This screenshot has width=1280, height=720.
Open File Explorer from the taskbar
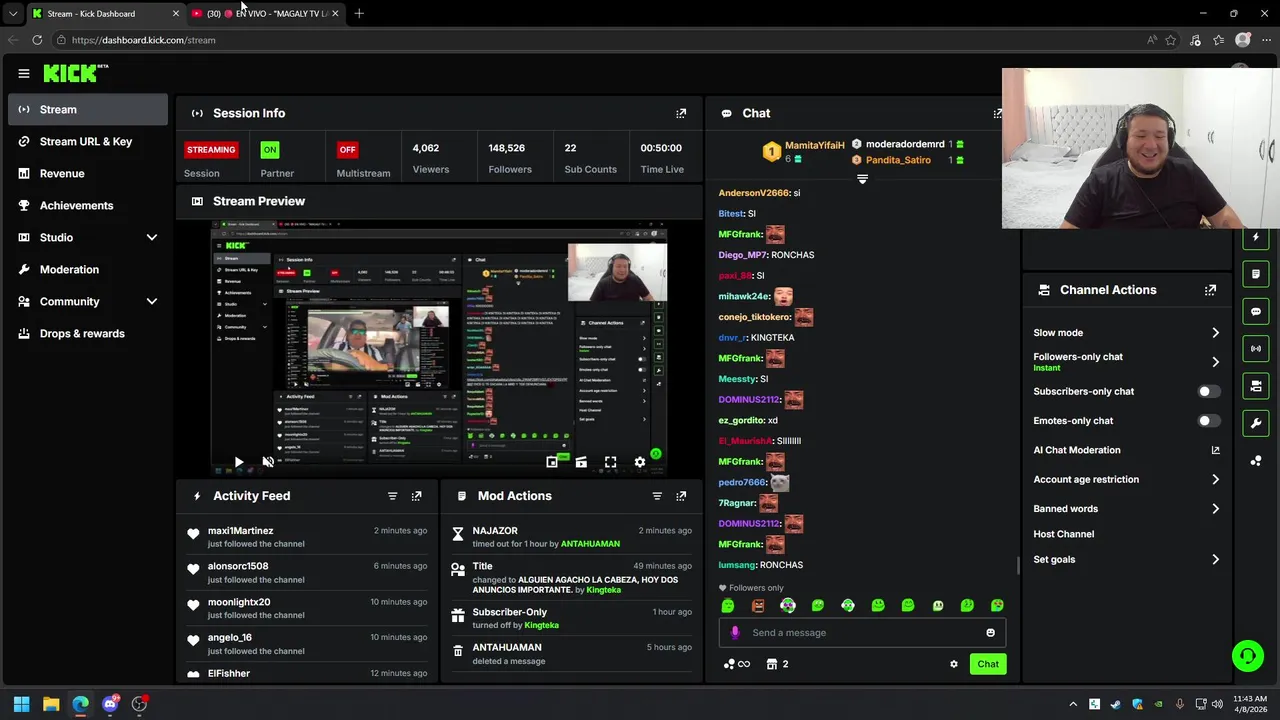coord(51,704)
